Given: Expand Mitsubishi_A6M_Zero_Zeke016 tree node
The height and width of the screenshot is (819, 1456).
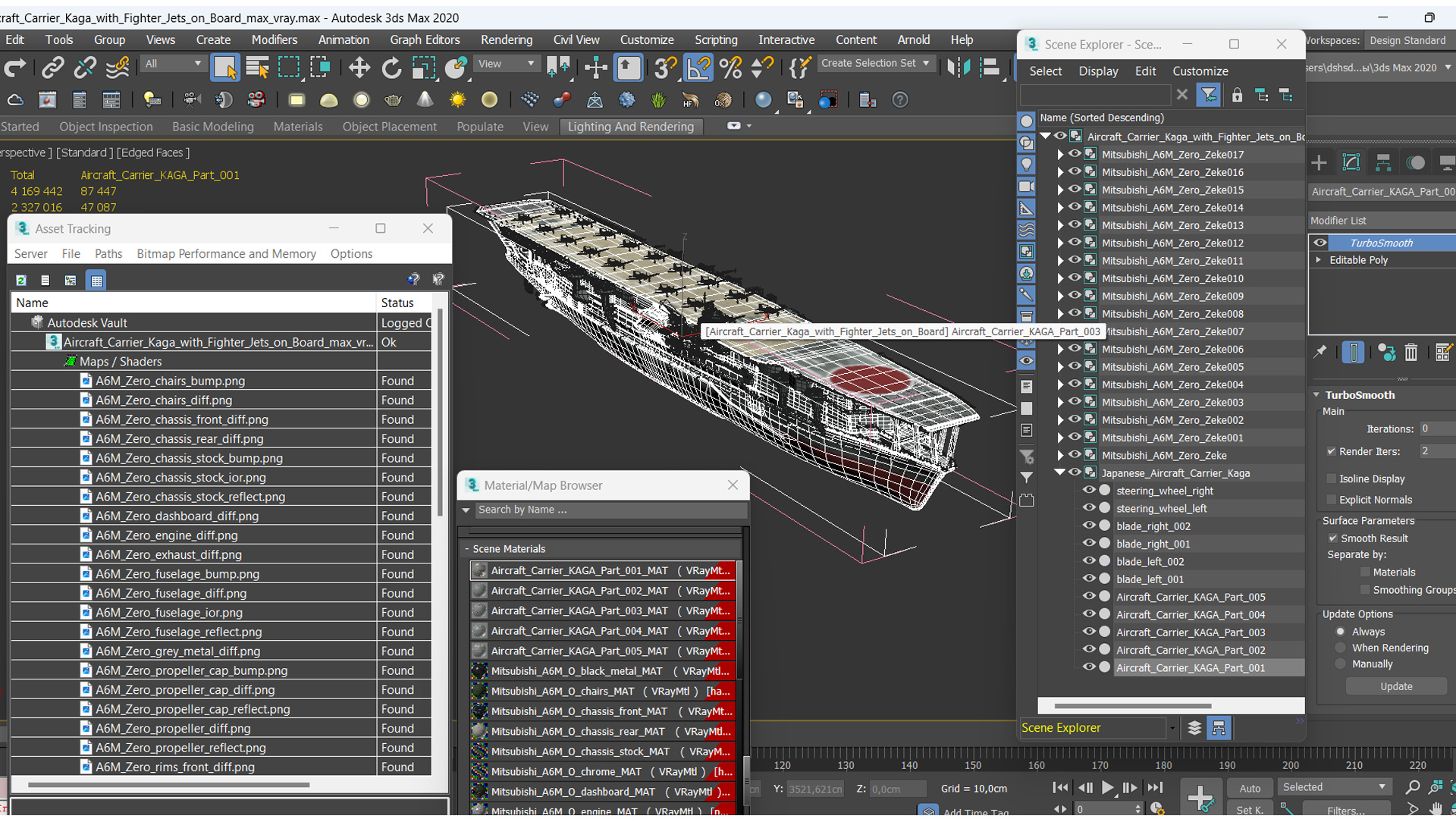Looking at the screenshot, I should click(1060, 172).
